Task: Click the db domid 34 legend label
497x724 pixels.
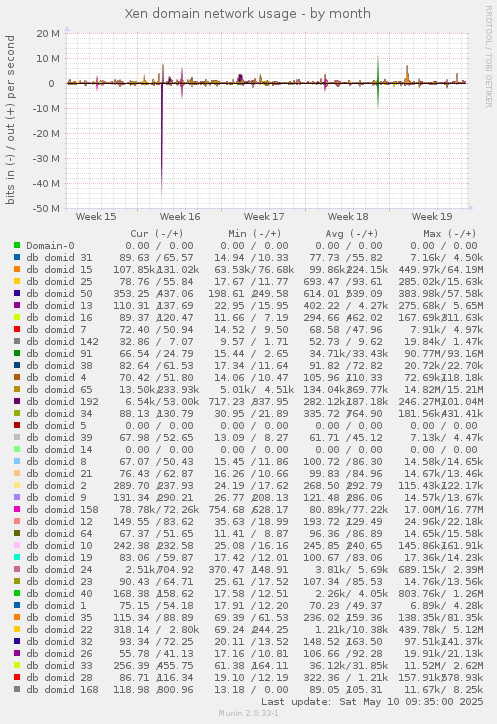Action: click(x=59, y=414)
